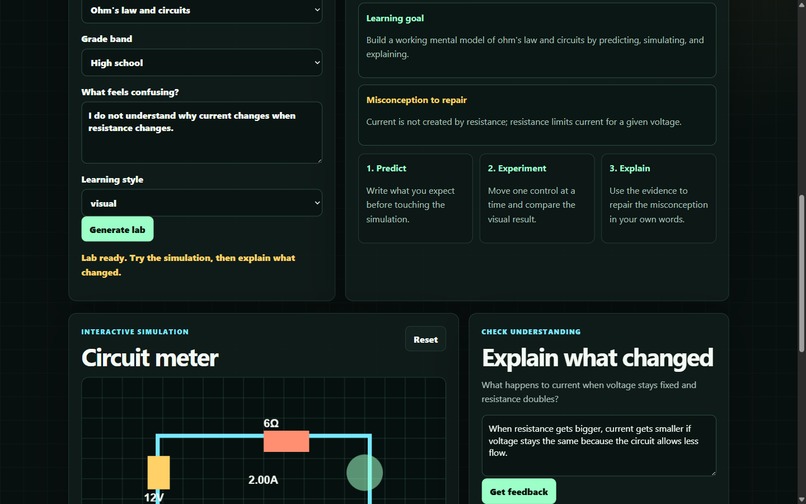Click the 6Ω resistance label
The width and height of the screenshot is (806, 504).
271,423
